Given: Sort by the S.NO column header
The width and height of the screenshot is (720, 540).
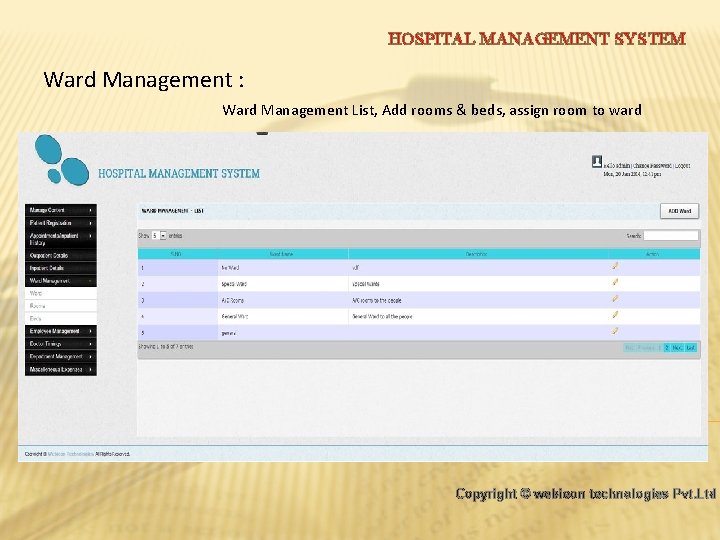Looking at the screenshot, I should pos(178,254).
